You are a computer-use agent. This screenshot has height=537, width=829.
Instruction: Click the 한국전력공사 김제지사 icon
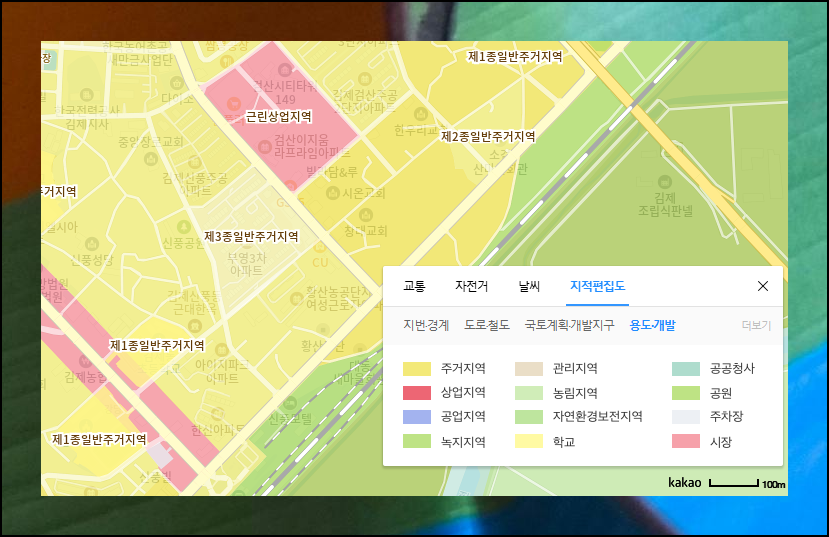click(87, 95)
